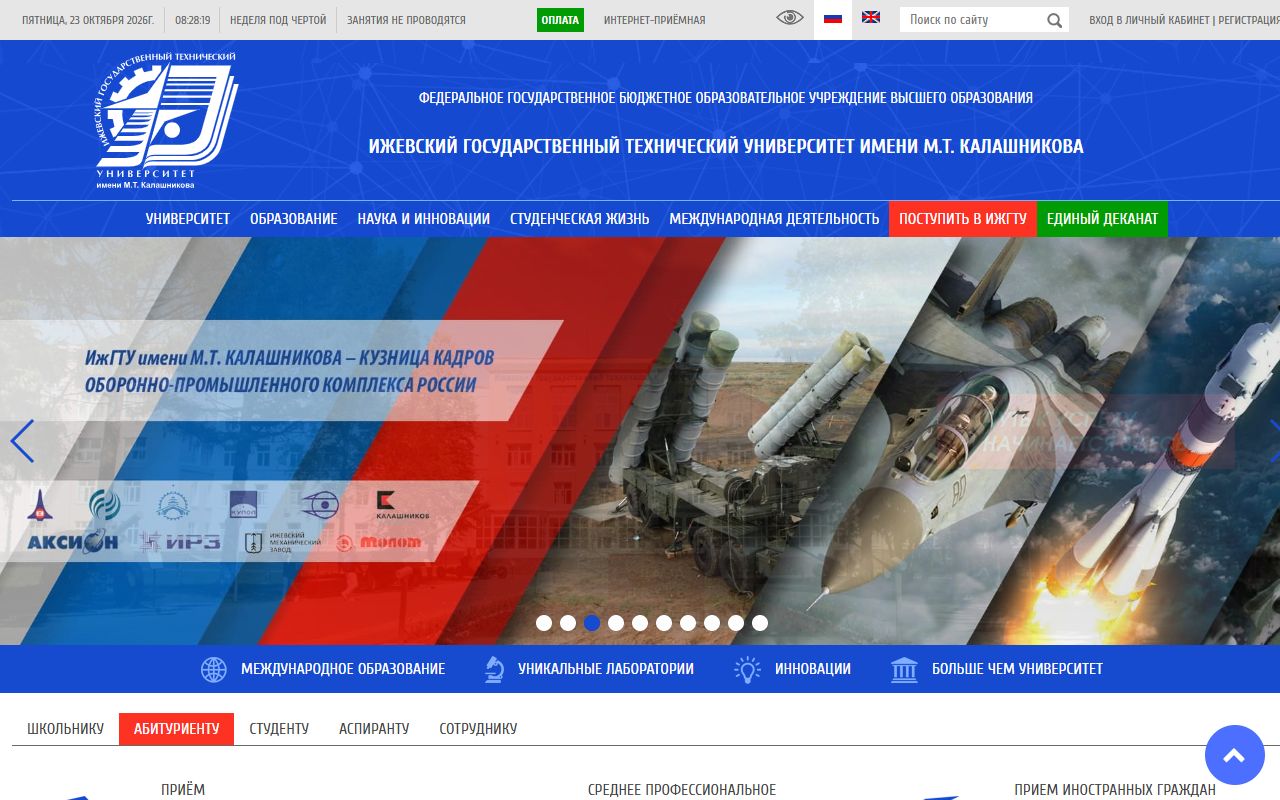Click the scroll-to-top round arrow button
Image resolution: width=1280 pixels, height=800 pixels.
point(1235,755)
